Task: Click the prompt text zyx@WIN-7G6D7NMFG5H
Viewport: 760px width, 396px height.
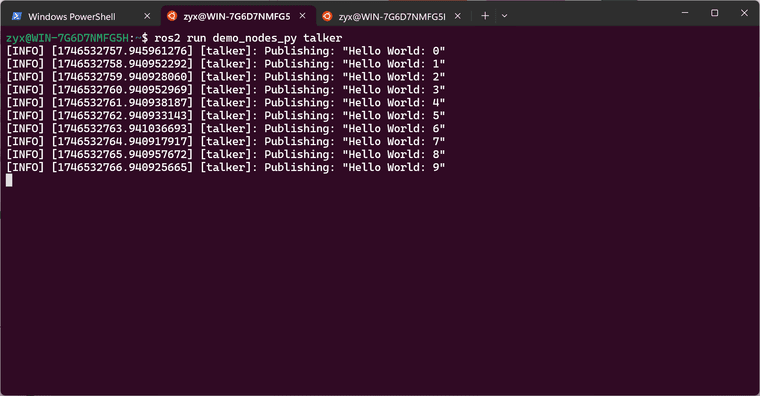Action: (67, 38)
